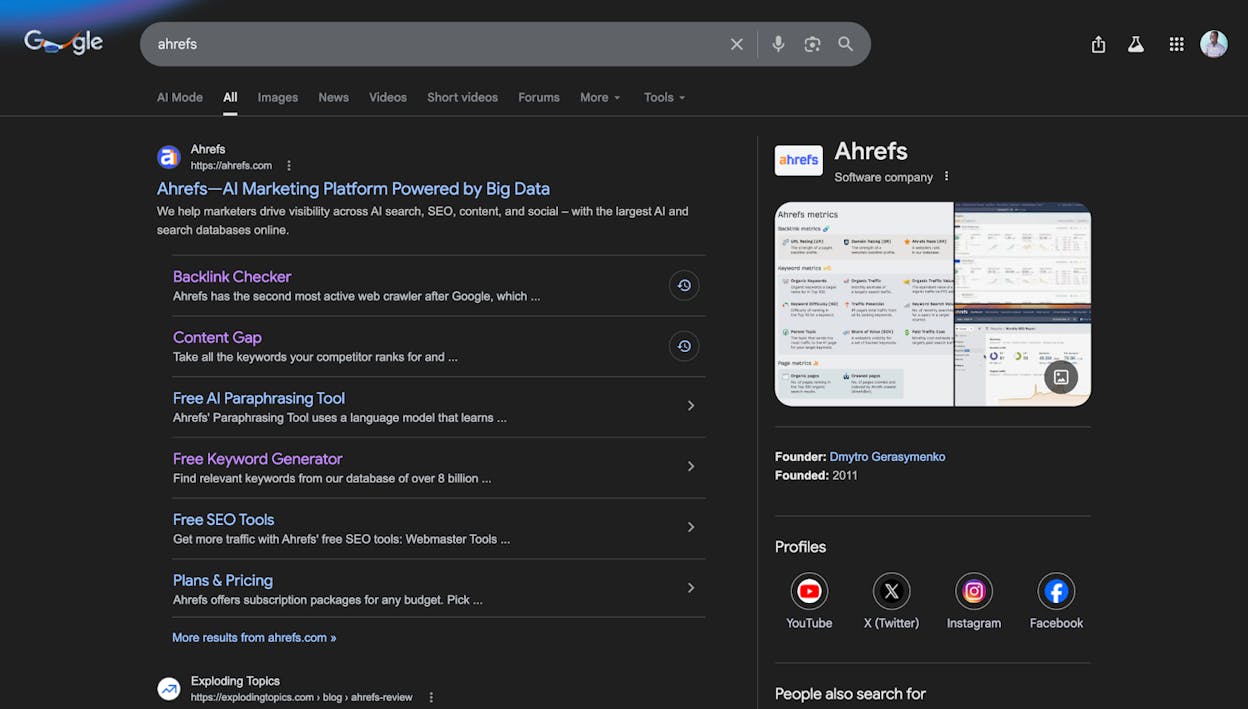Switch to Short videos tab

(462, 97)
